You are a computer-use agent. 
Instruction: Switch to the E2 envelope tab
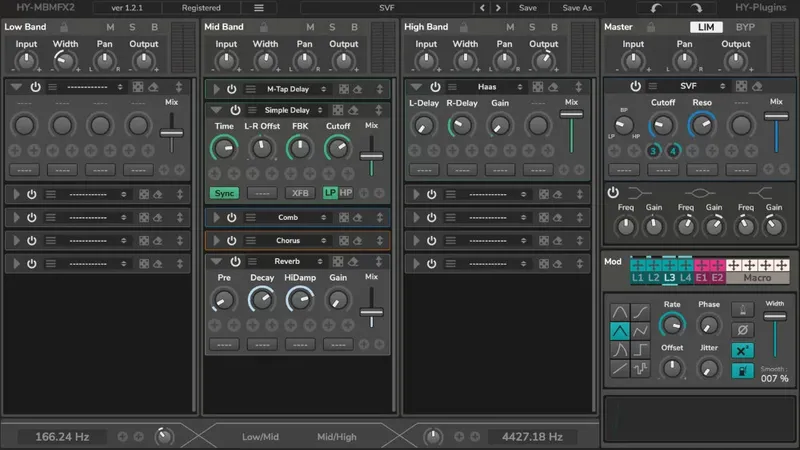[x=717, y=277]
